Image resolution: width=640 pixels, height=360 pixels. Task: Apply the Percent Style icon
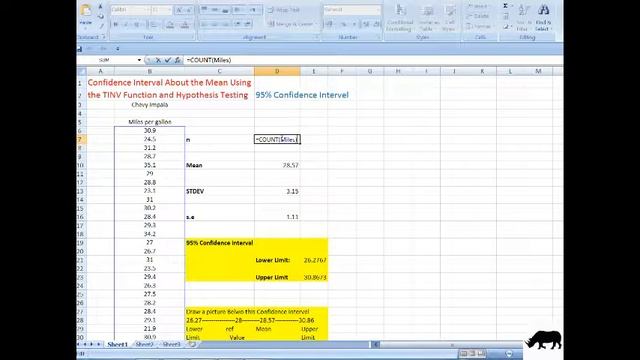pos(344,24)
